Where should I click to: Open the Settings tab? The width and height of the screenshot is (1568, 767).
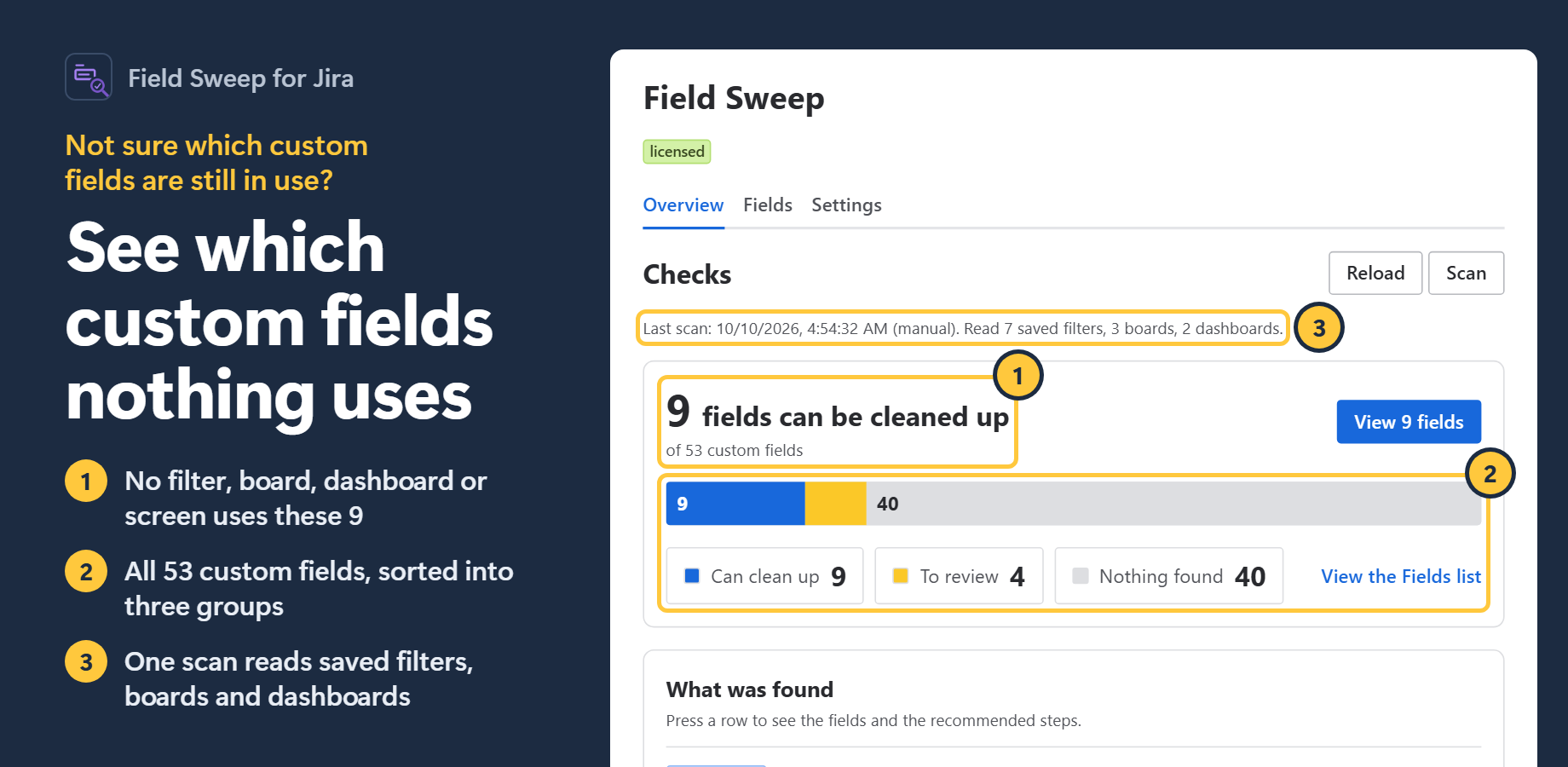click(846, 205)
